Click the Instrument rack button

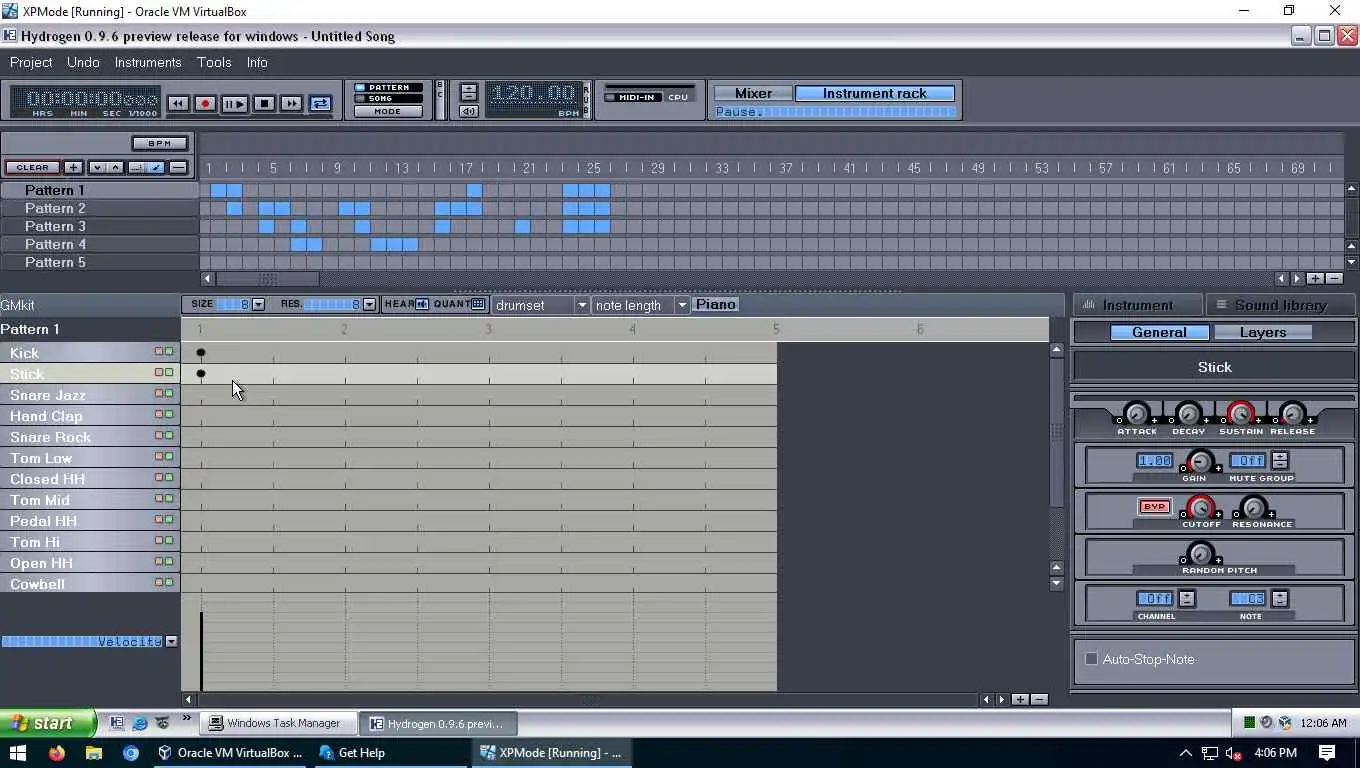(875, 93)
